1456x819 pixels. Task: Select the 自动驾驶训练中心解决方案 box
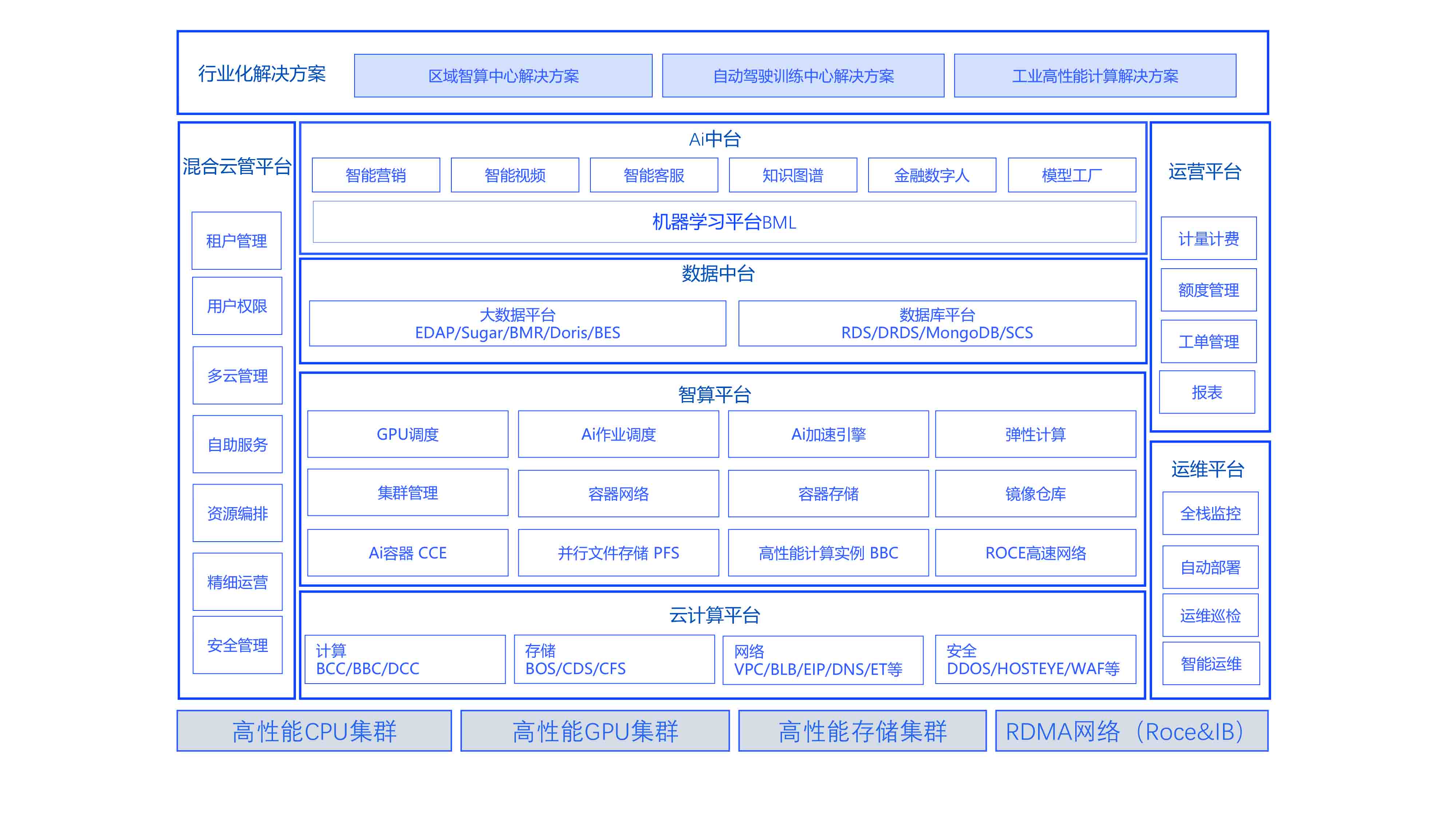[803, 76]
